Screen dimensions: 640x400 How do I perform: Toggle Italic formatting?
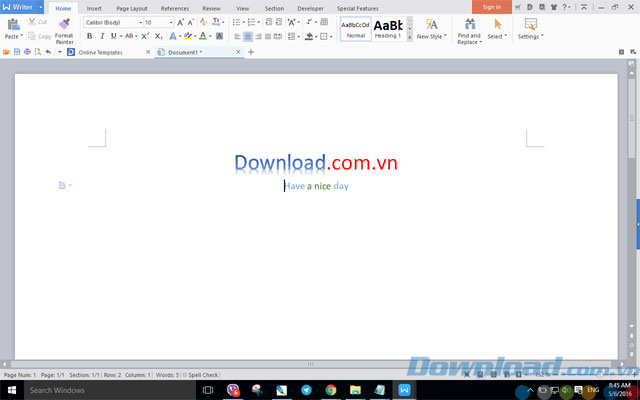click(102, 36)
